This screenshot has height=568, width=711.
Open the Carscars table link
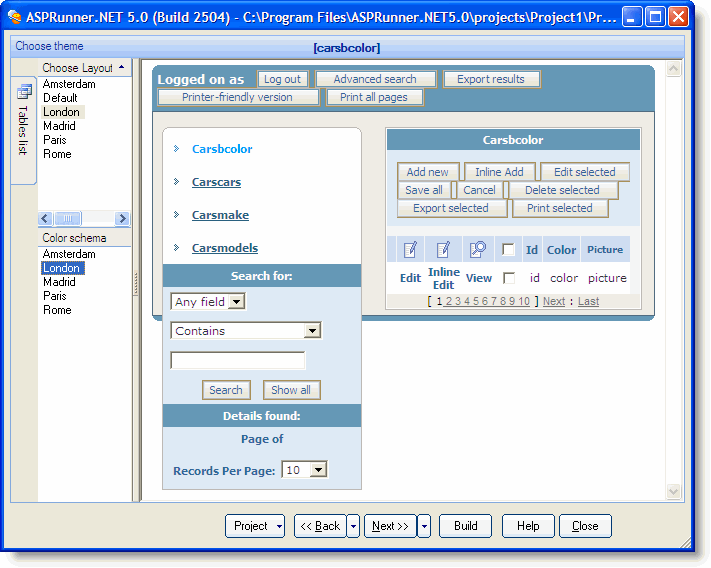pyautogui.click(x=216, y=182)
